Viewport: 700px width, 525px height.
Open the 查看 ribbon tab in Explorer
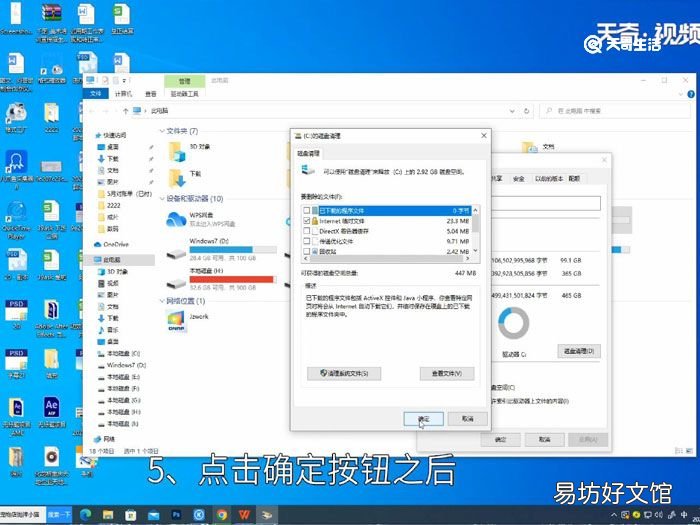(151, 94)
